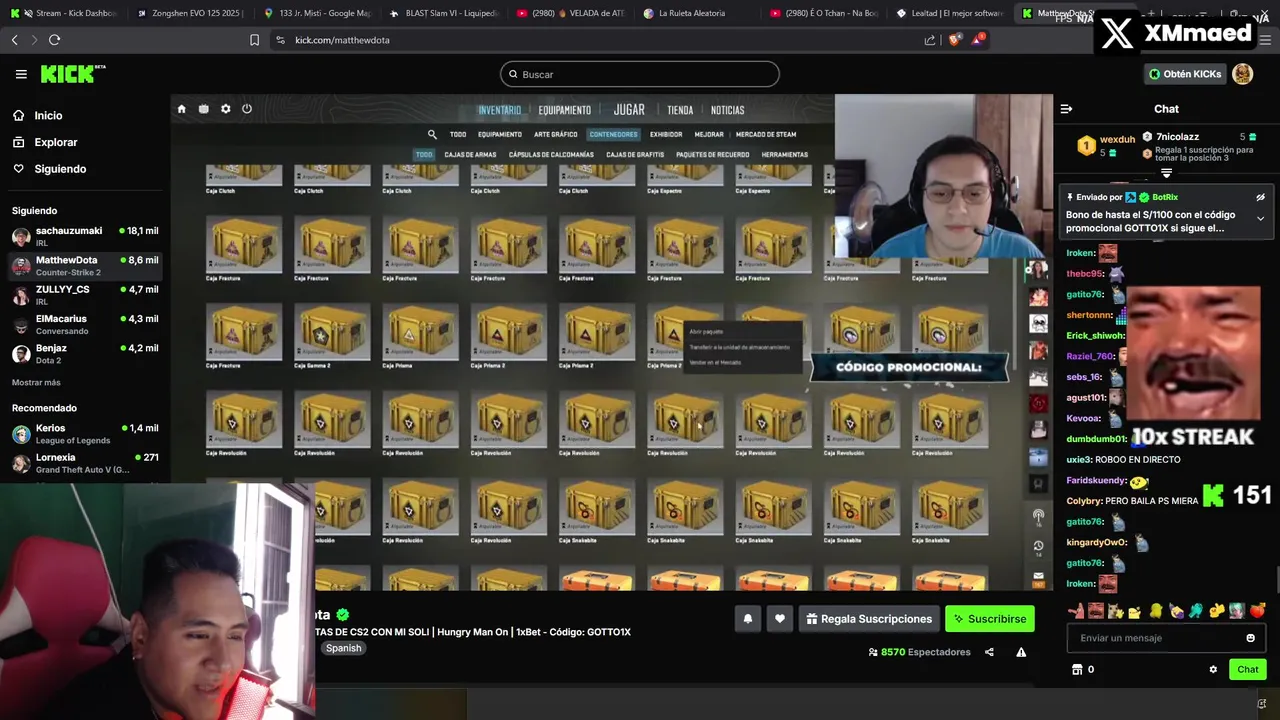Go back with the browser back arrow
This screenshot has width=1280, height=720.
pyautogui.click(x=14, y=40)
